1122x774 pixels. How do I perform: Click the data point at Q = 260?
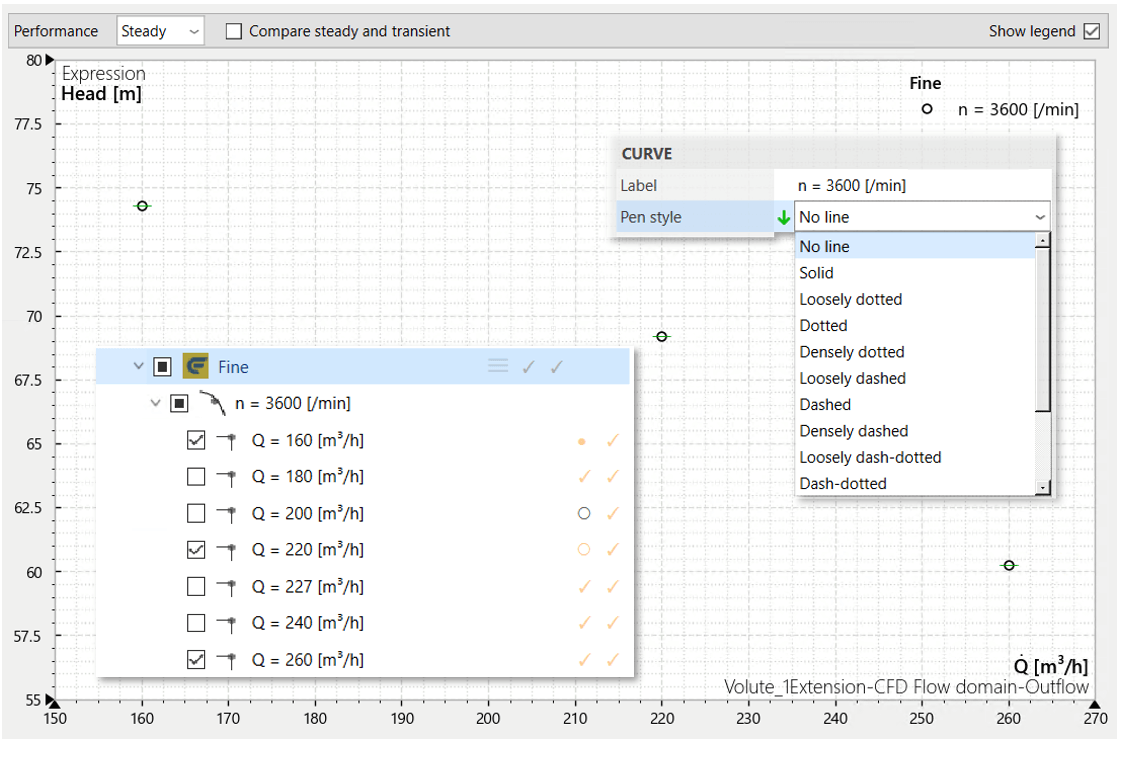1008,565
